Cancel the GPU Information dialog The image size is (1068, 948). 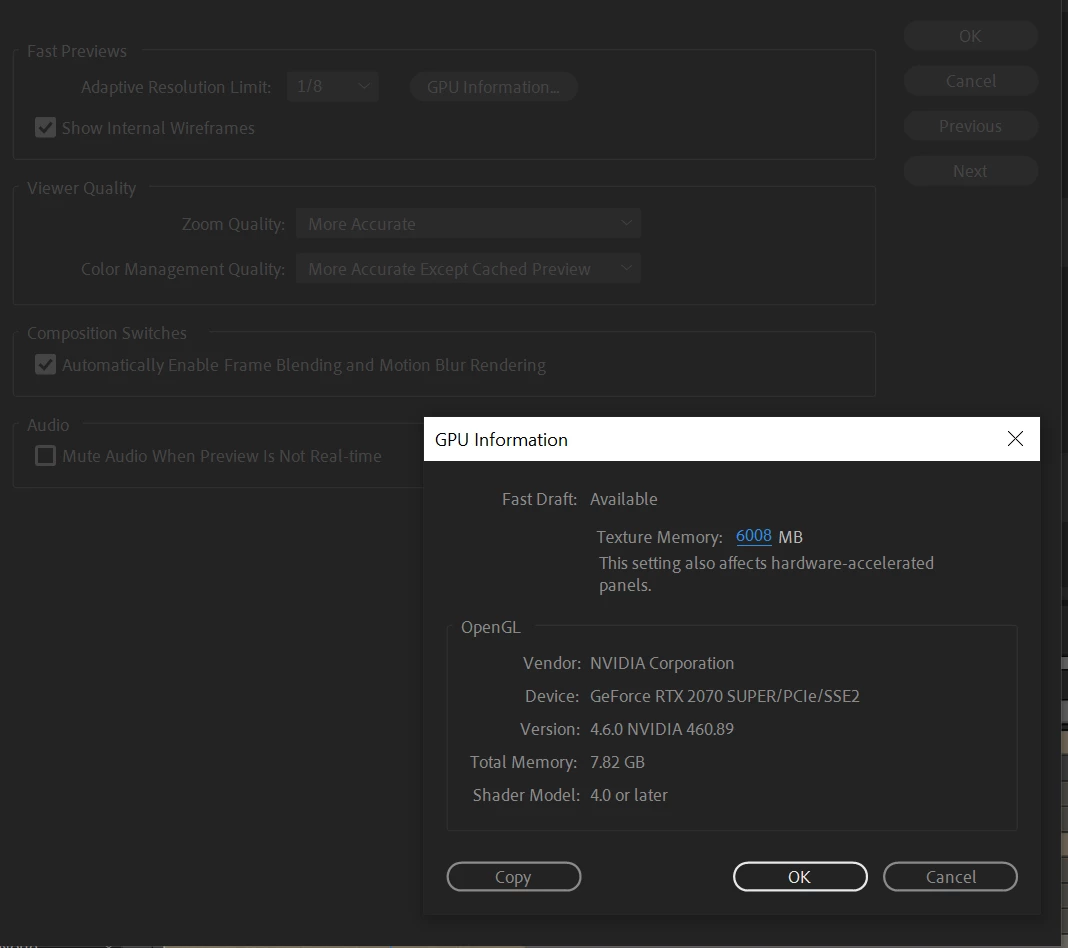tap(950, 876)
